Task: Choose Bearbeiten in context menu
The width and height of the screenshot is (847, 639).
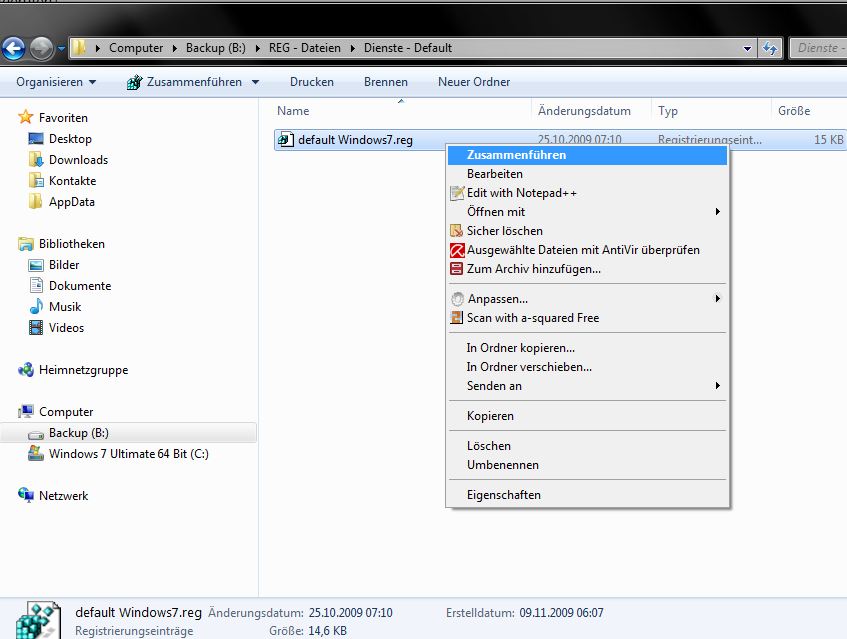Action: point(587,174)
